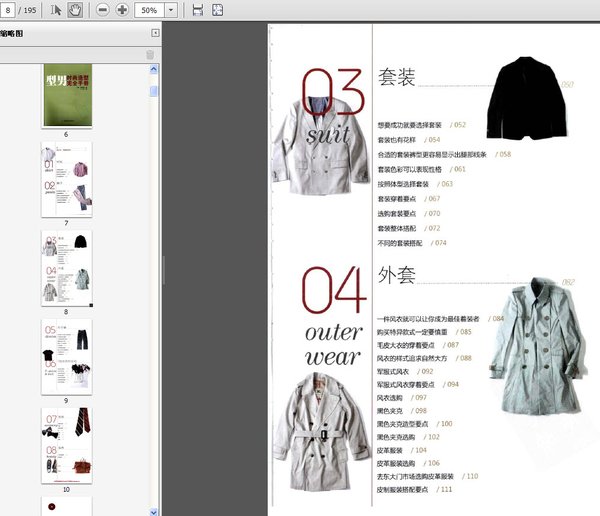The height and width of the screenshot is (516, 600).
Task: Edit the 50% zoom value field
Action: [x=150, y=10]
